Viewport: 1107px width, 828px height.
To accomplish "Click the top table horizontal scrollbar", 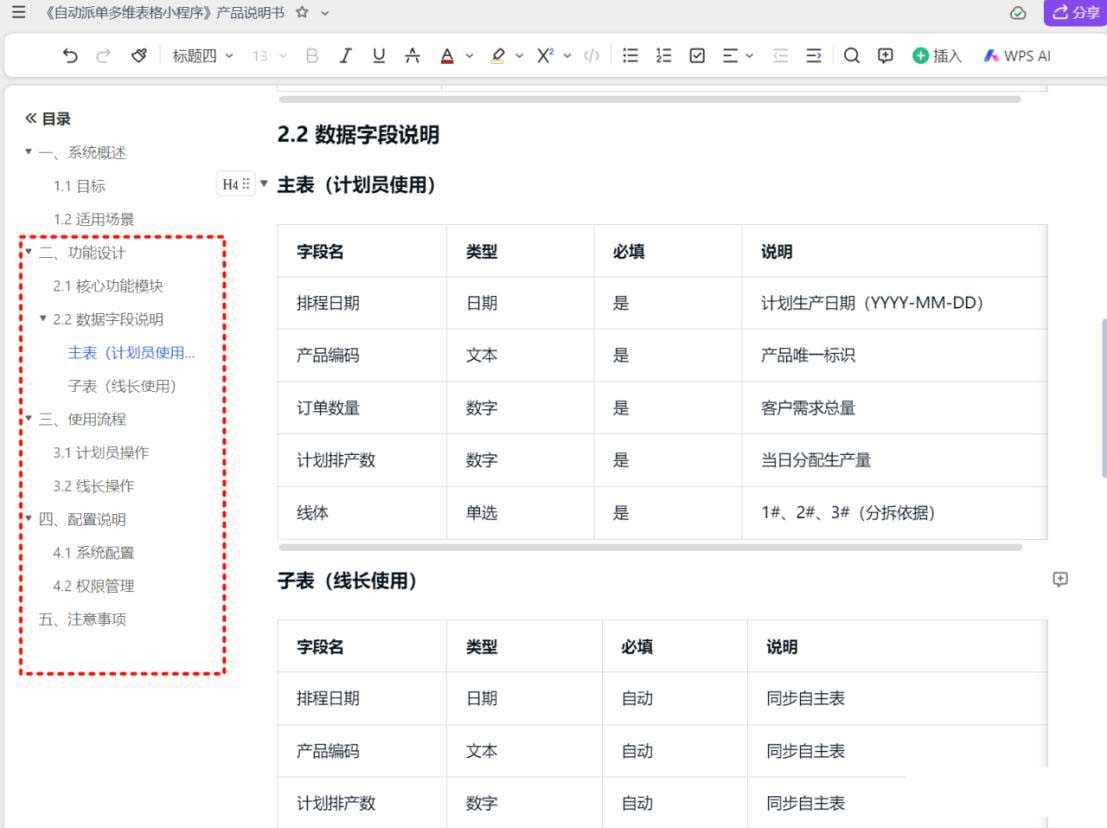I will click(650, 100).
